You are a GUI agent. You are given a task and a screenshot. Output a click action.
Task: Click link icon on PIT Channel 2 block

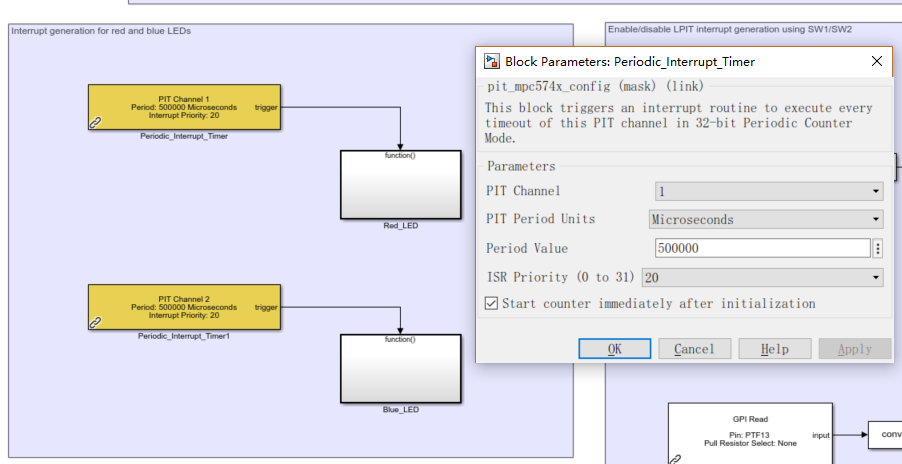(x=95, y=322)
